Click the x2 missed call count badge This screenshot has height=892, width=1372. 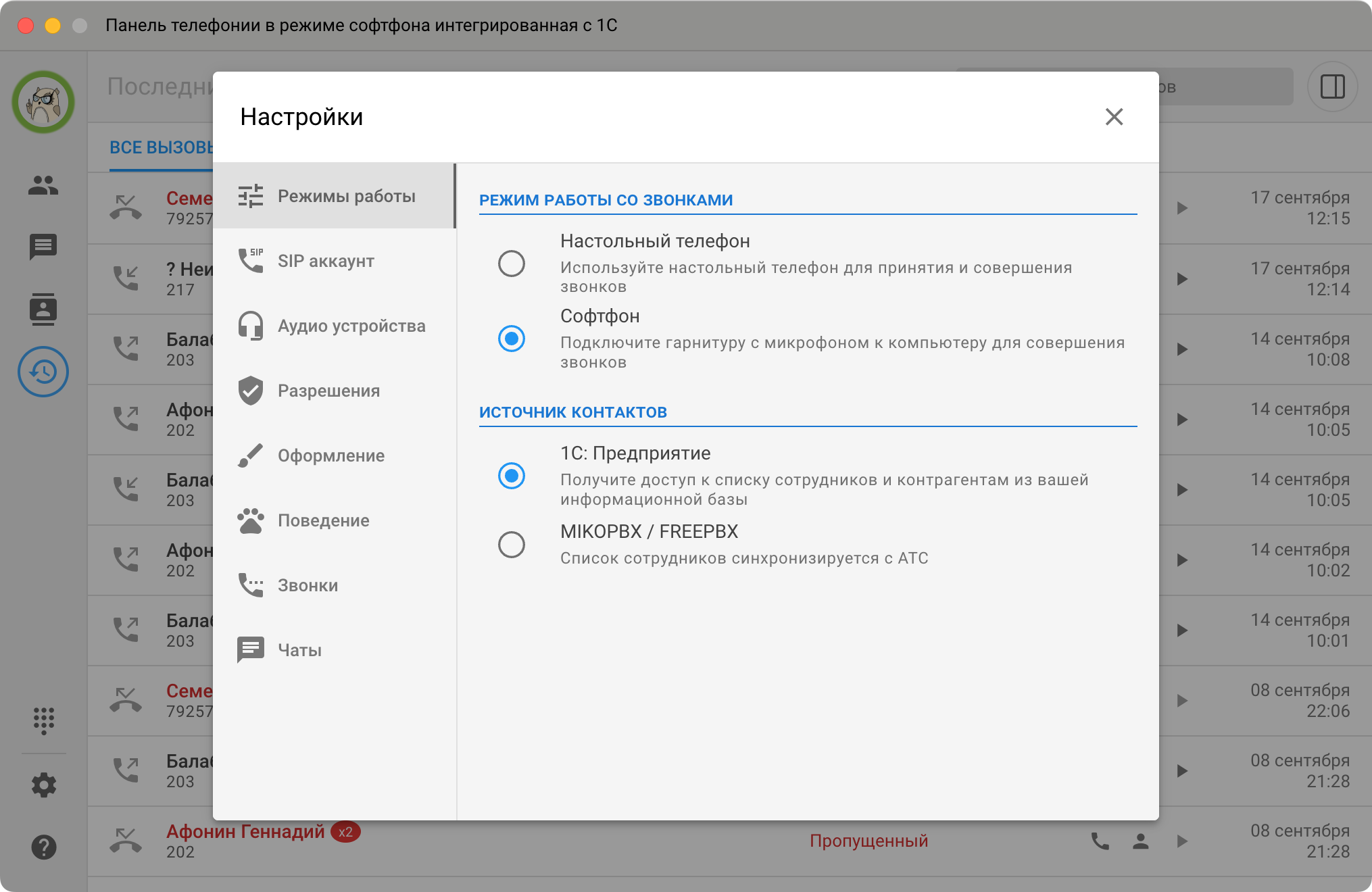tap(345, 832)
